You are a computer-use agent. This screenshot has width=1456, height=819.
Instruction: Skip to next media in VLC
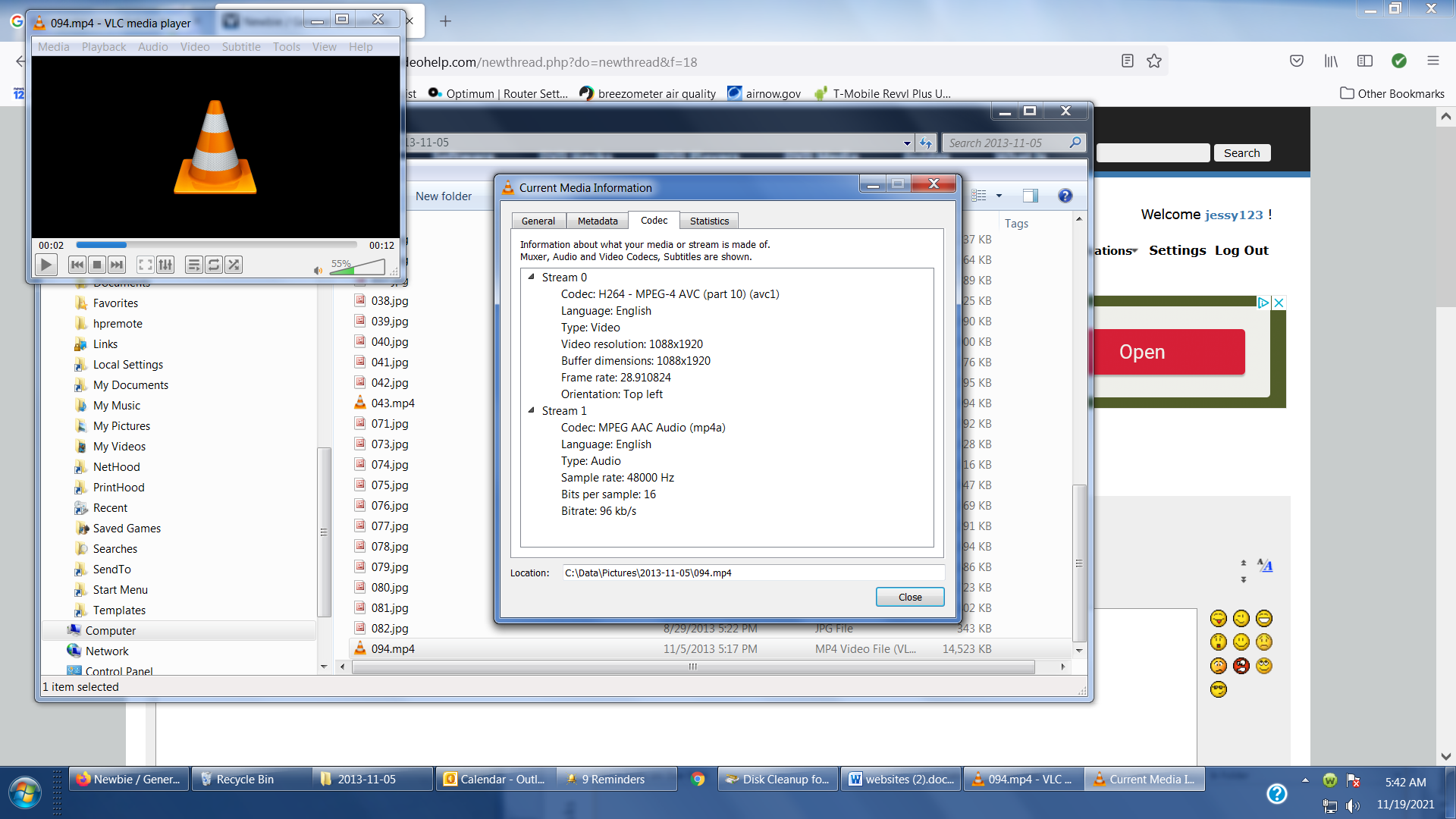117,265
